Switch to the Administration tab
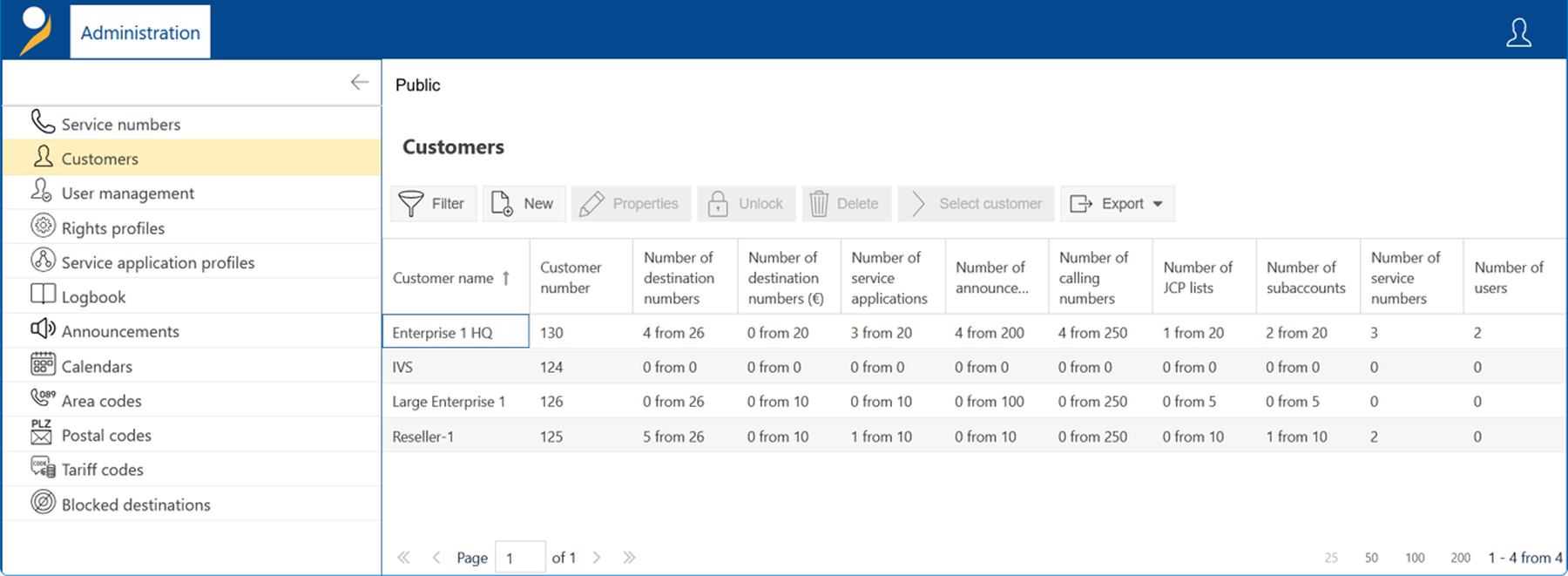This screenshot has height=576, width=1568. 140,32
